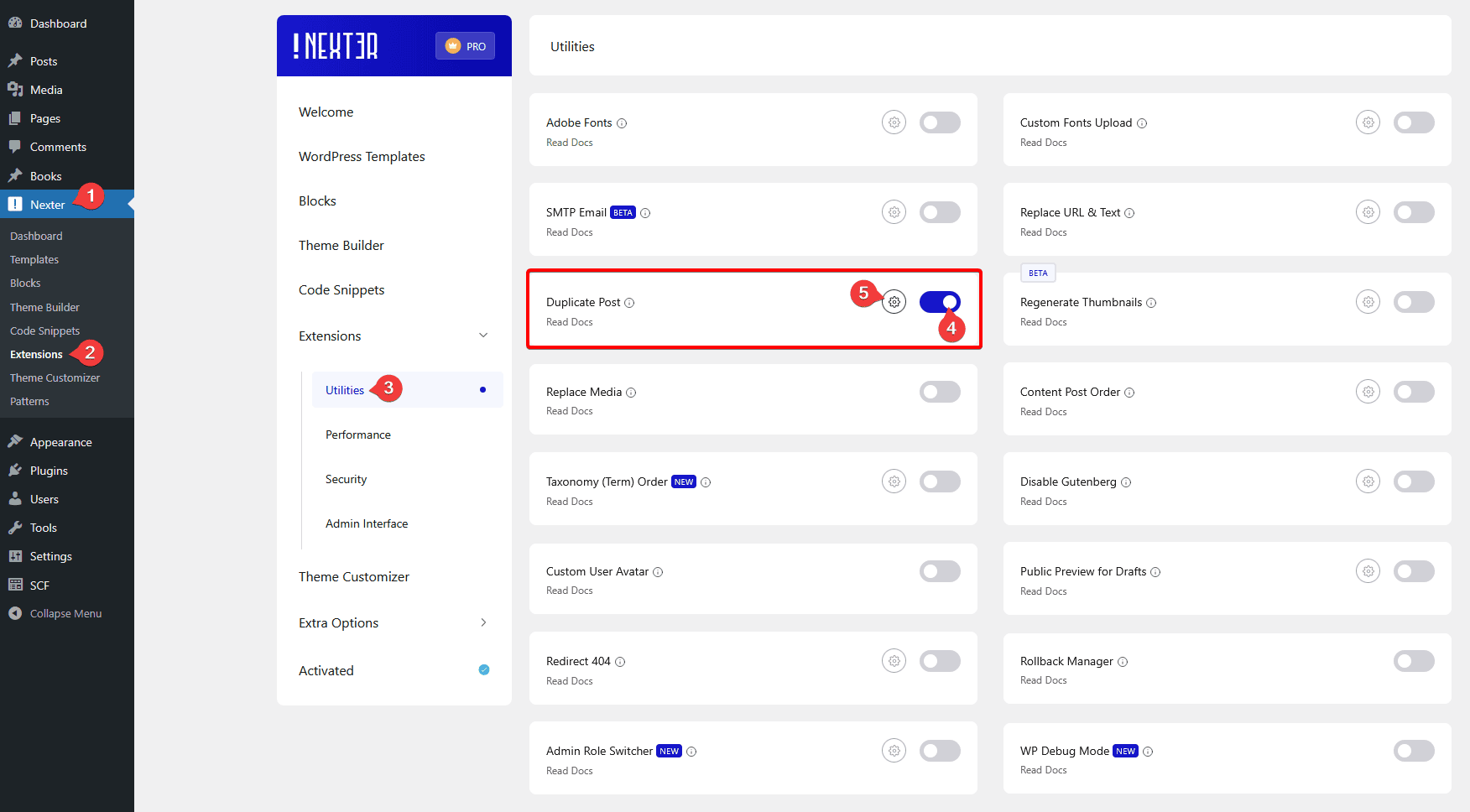Open Custom Fonts Upload settings gear

point(1368,122)
